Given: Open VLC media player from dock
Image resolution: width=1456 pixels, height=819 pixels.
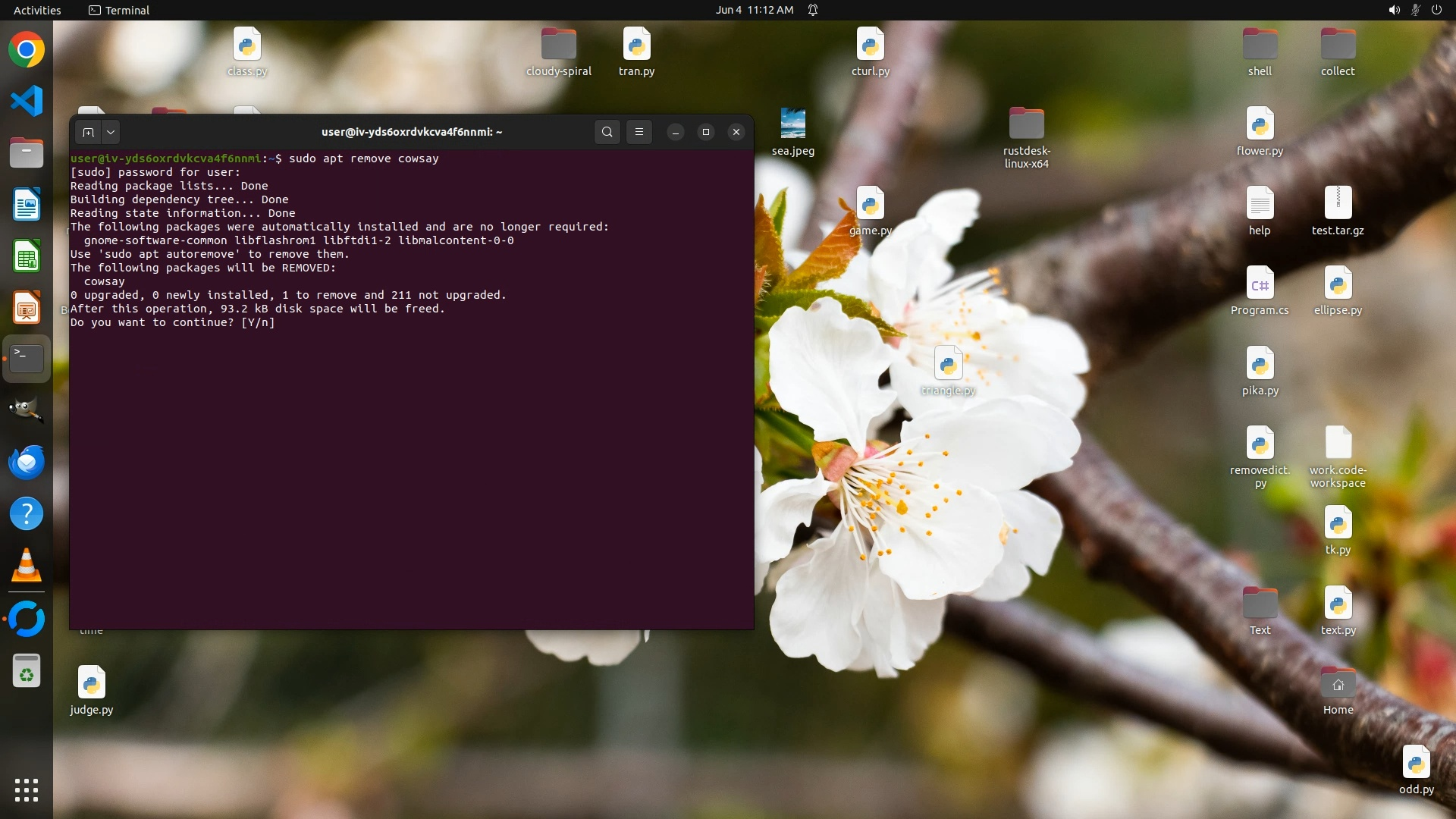Looking at the screenshot, I should click(27, 566).
